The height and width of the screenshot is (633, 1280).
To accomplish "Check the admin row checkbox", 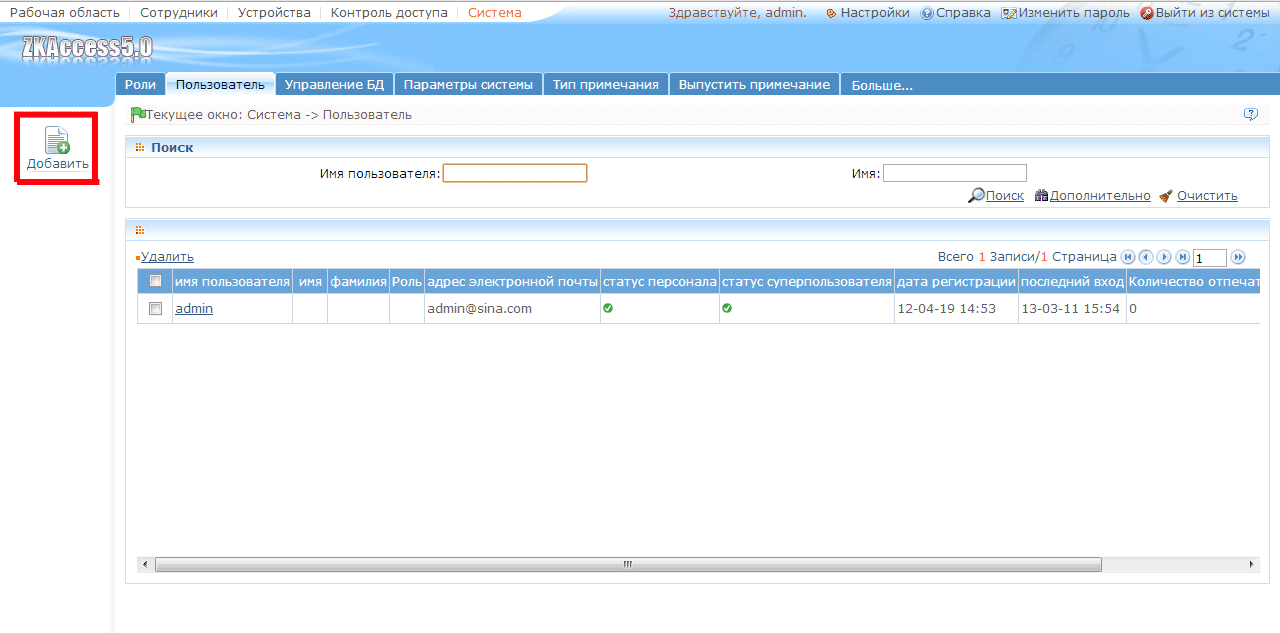I will coord(155,309).
